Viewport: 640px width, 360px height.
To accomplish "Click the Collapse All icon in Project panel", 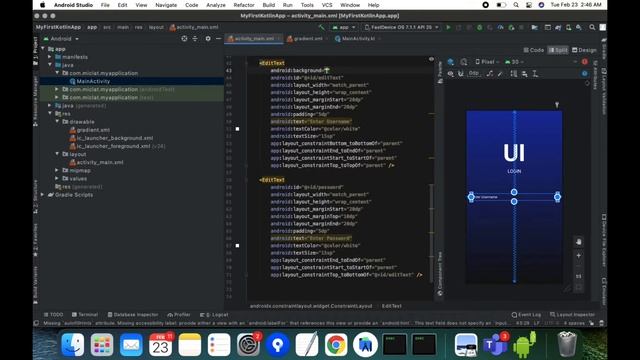I will pos(195,38).
